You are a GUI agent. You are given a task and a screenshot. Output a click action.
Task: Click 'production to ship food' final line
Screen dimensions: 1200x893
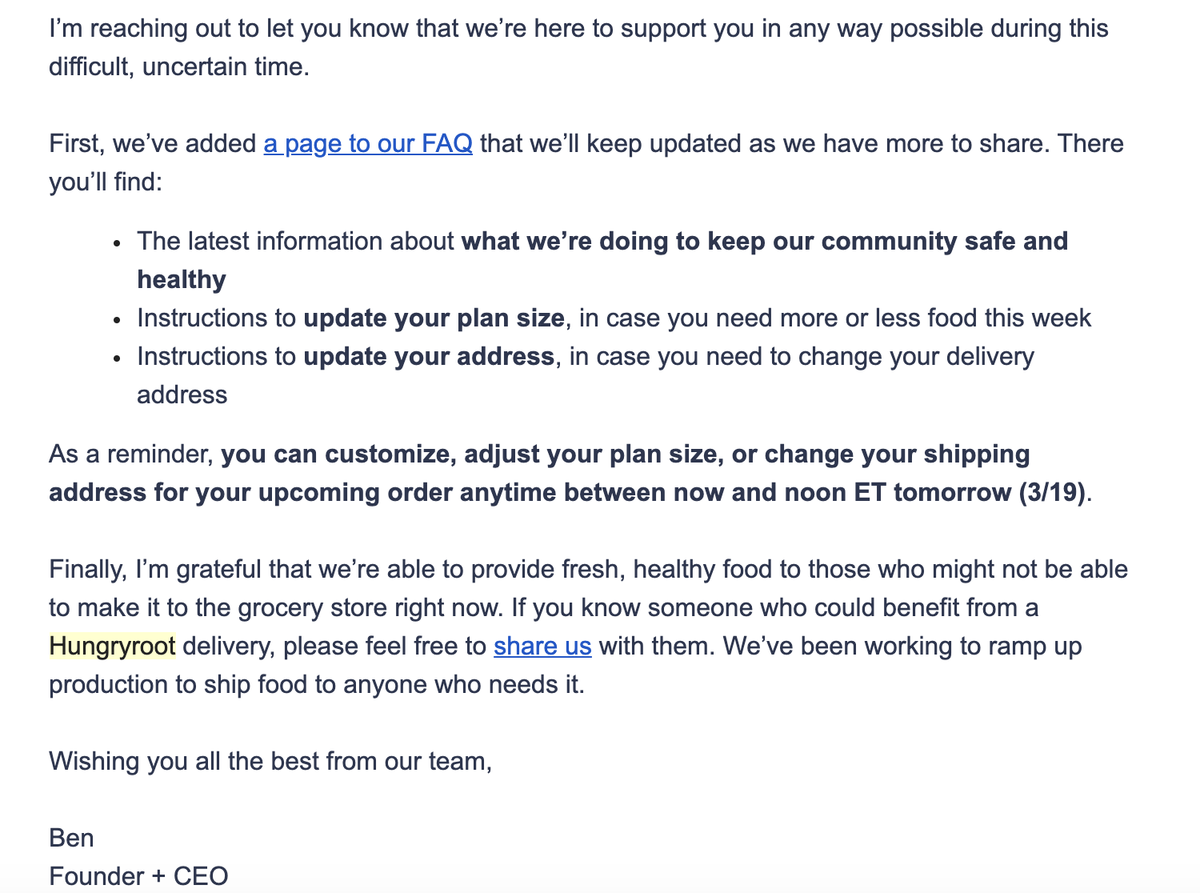(176, 685)
